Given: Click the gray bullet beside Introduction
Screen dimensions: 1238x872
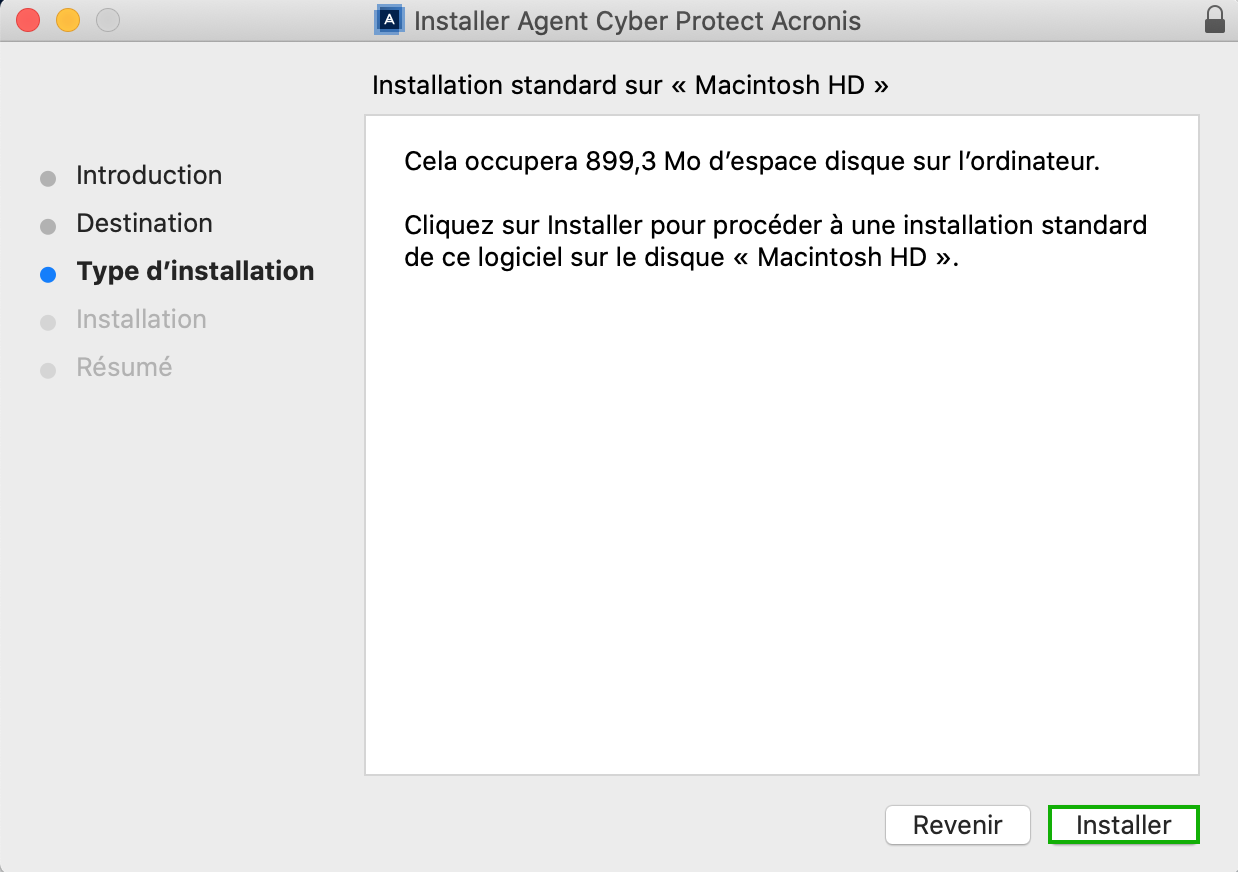Looking at the screenshot, I should [x=48, y=179].
